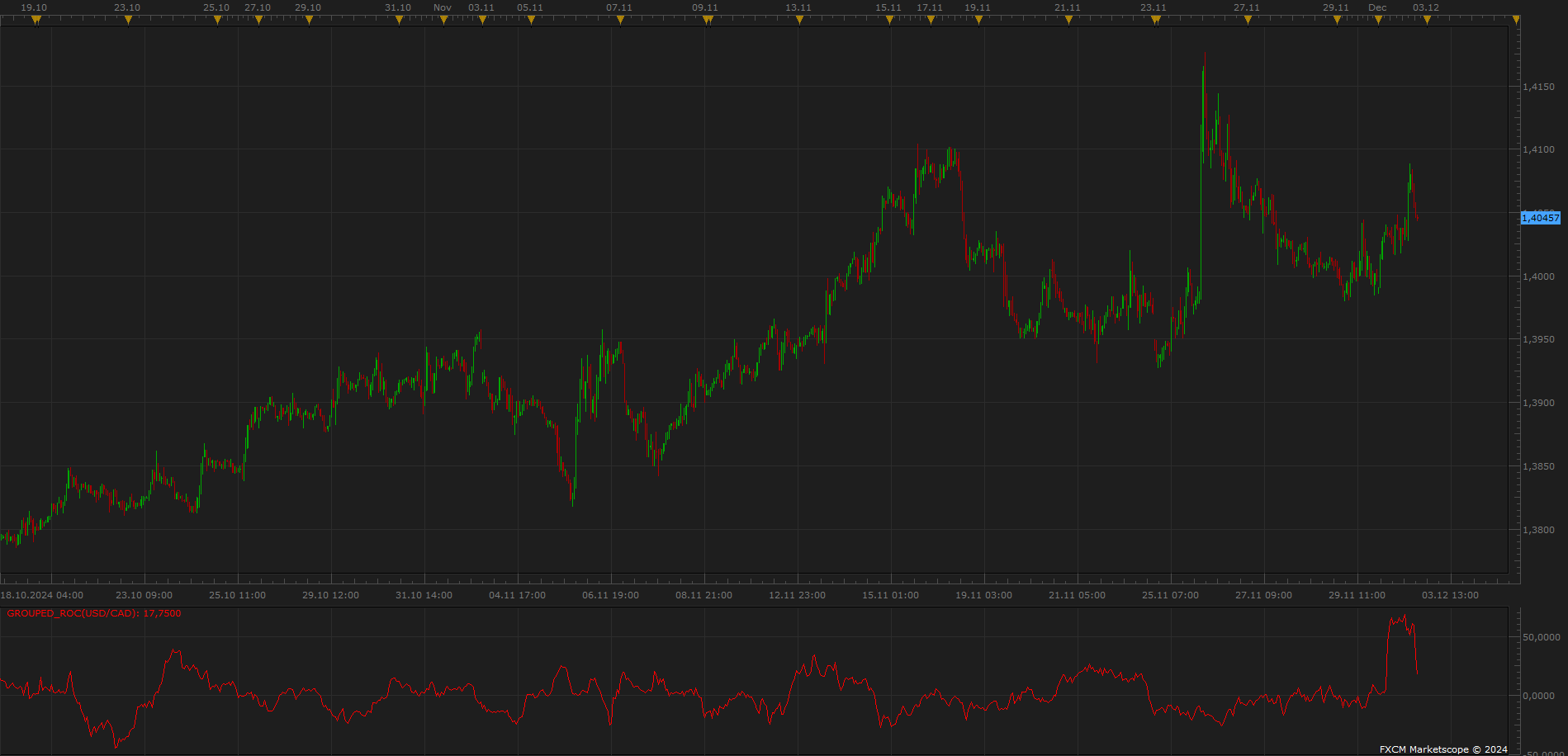The height and width of the screenshot is (756, 1568).
Task: Click the 29.11 11:00 time label
Action: tap(1357, 595)
